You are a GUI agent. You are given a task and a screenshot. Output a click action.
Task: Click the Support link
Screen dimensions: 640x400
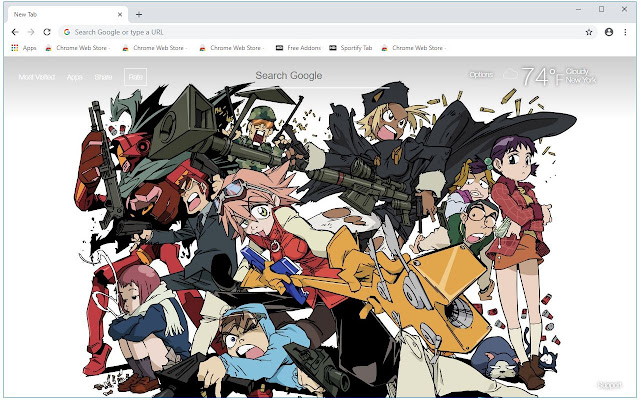609,384
